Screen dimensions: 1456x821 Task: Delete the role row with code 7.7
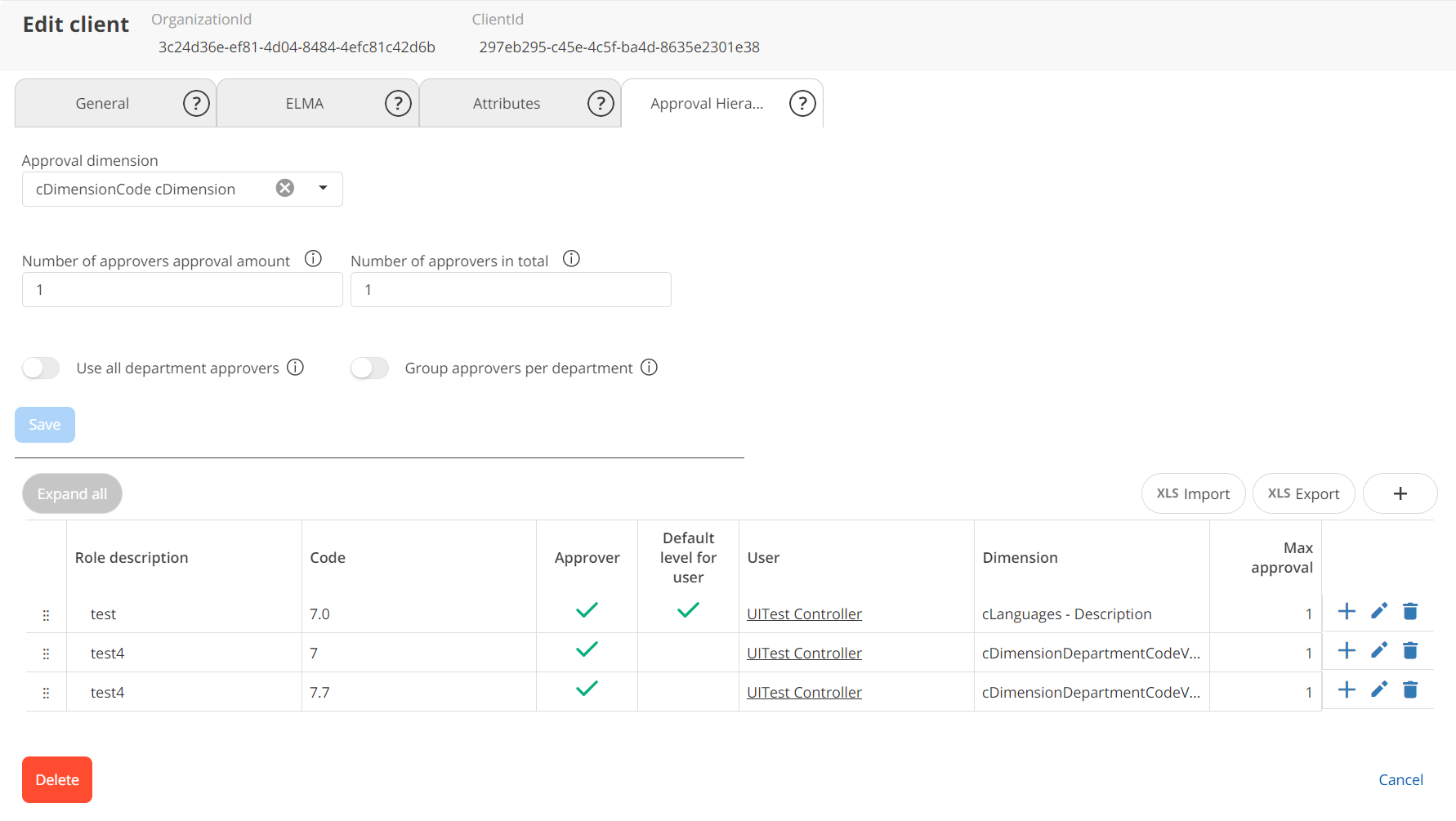pos(1410,690)
